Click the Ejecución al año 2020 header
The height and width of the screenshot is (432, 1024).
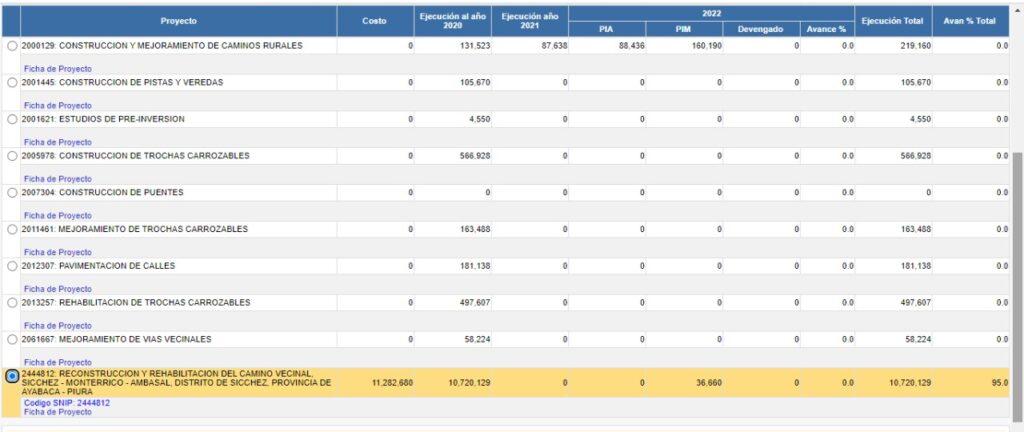[x=451, y=20]
